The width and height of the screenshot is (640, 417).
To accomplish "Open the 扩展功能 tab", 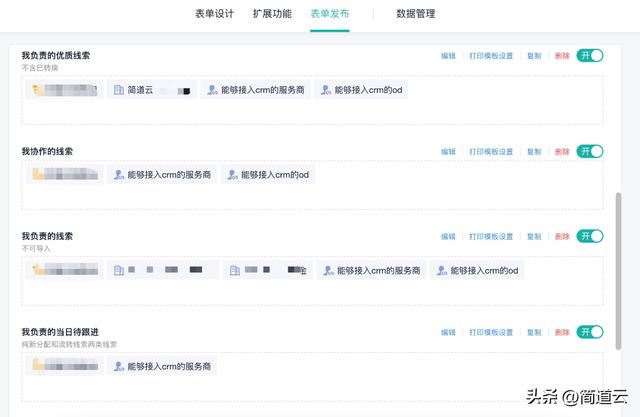I will point(272,14).
